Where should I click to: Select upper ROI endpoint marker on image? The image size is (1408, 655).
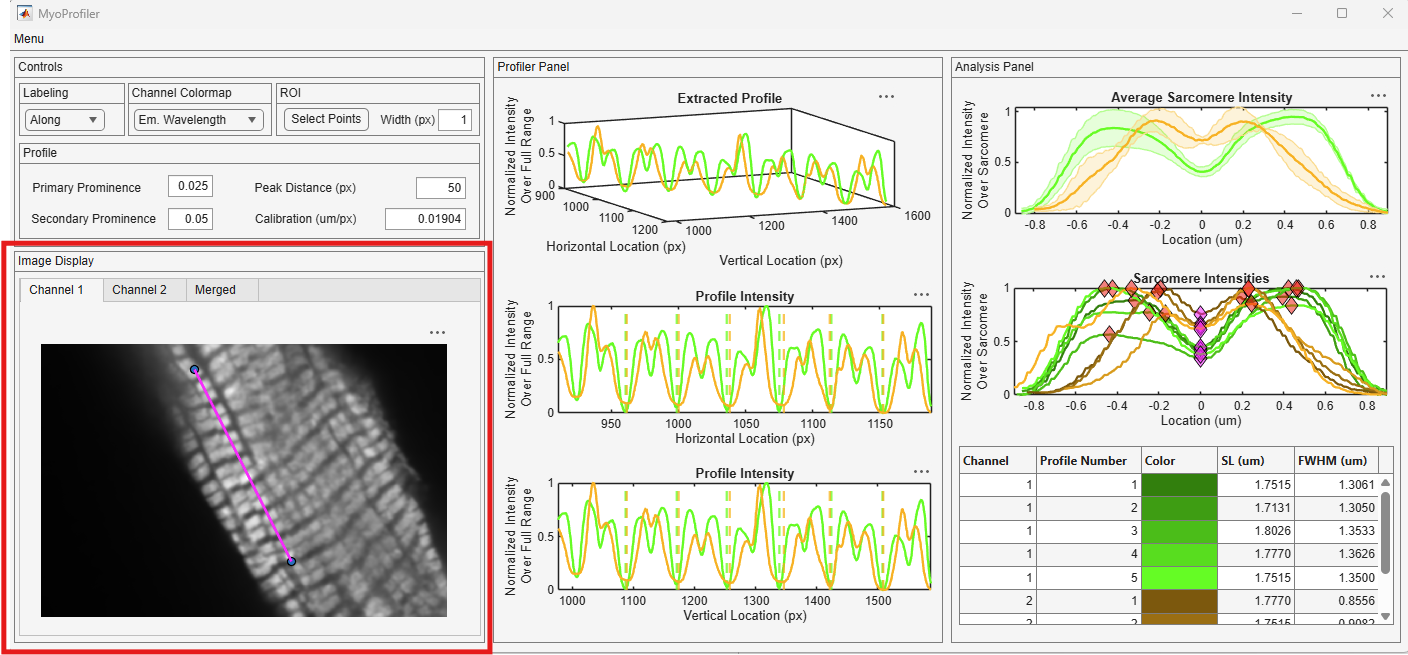point(195,370)
